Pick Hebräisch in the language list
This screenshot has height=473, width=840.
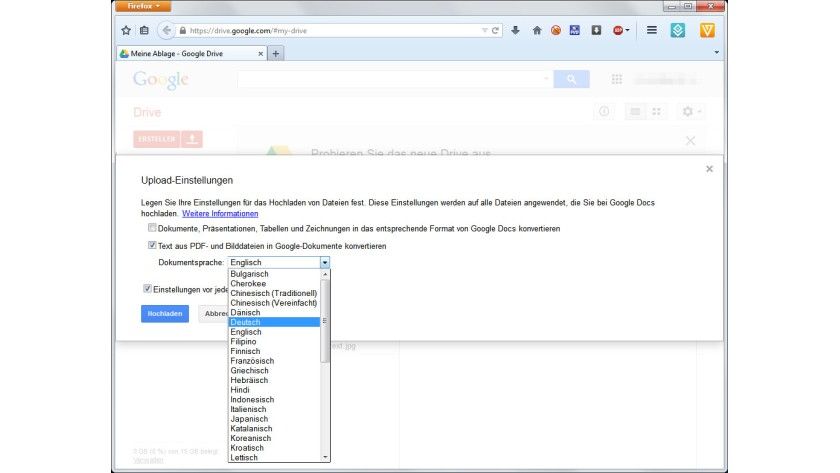275,380
